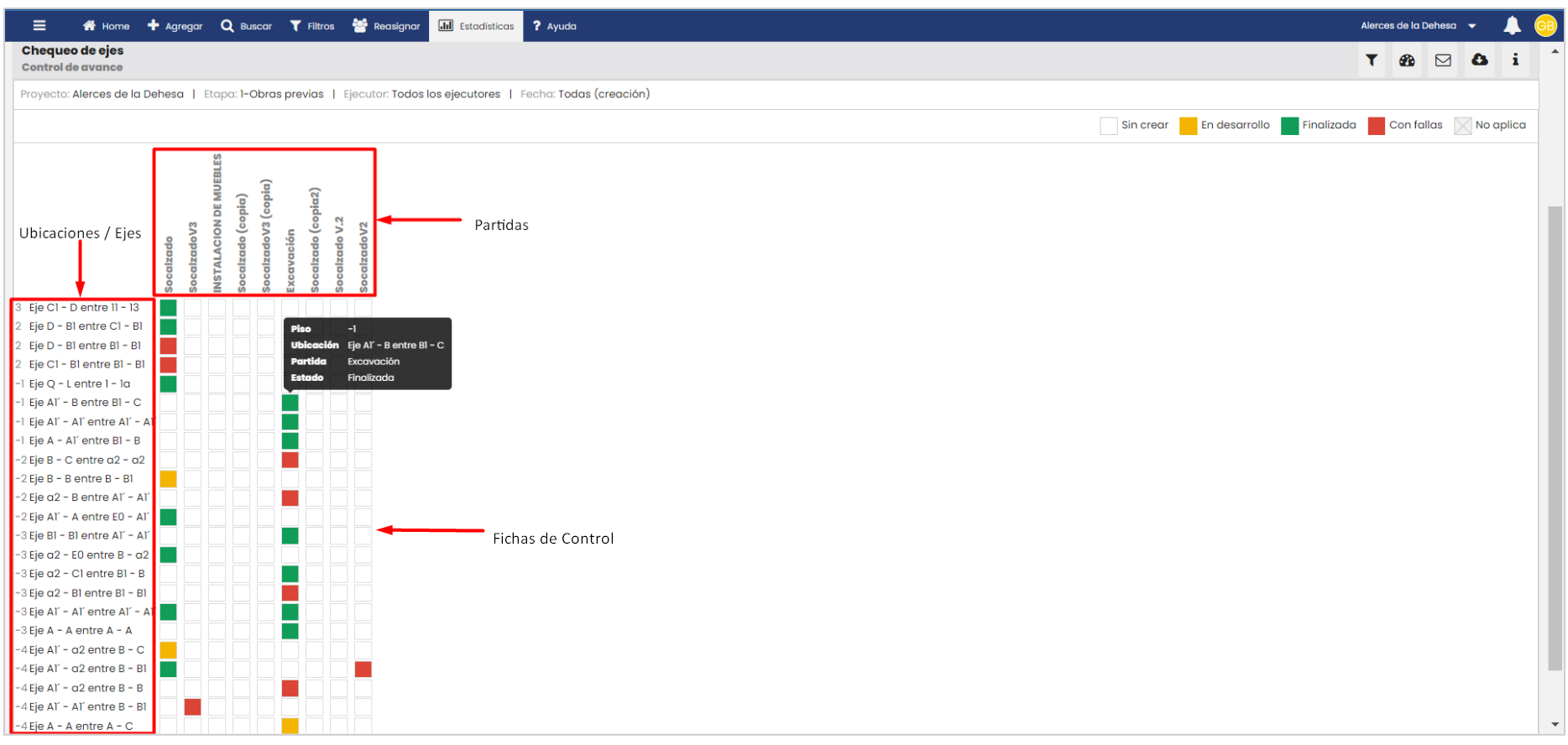Click the filter funnel icon in toolbar
The image size is (1568, 745).
click(x=1372, y=60)
